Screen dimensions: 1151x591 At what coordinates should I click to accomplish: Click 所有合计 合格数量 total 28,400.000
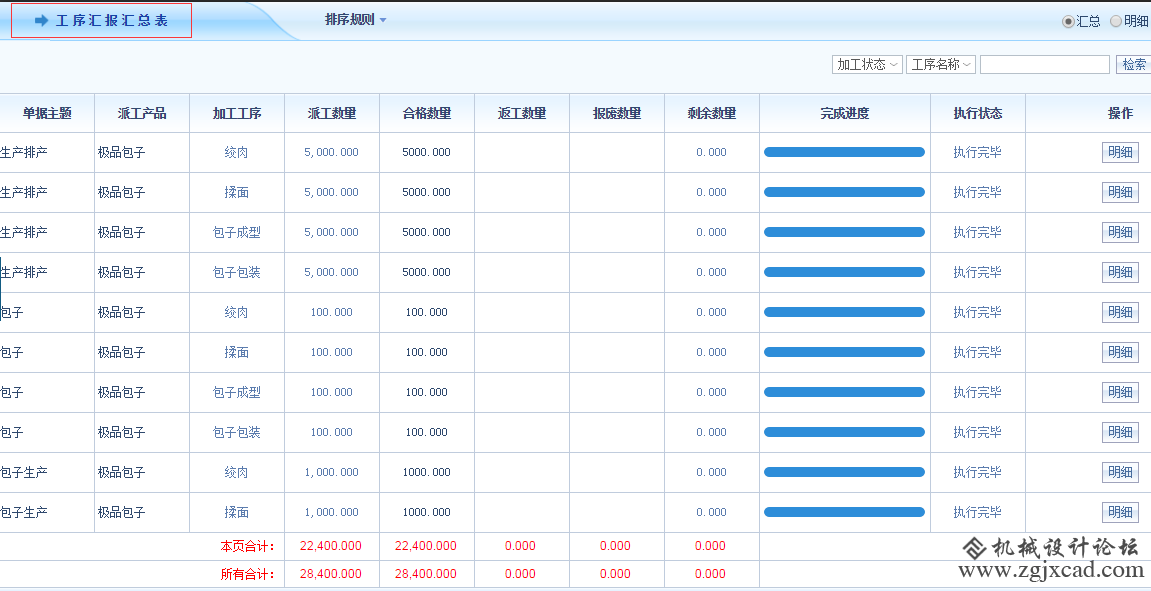(426, 574)
